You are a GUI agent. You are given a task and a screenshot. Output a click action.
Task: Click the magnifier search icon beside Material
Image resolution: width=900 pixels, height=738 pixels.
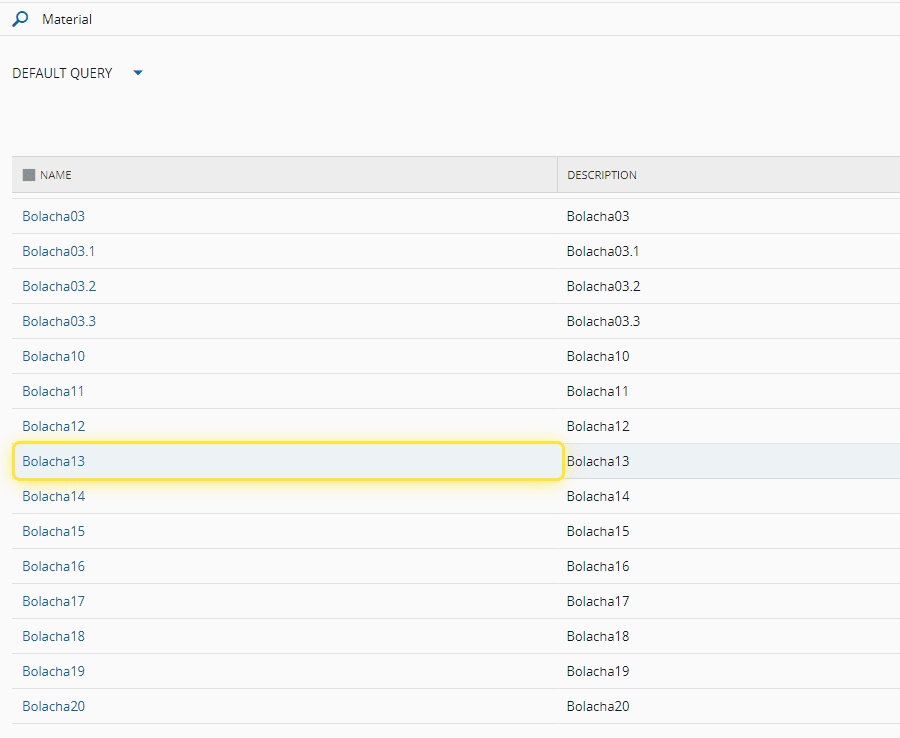(x=20, y=19)
